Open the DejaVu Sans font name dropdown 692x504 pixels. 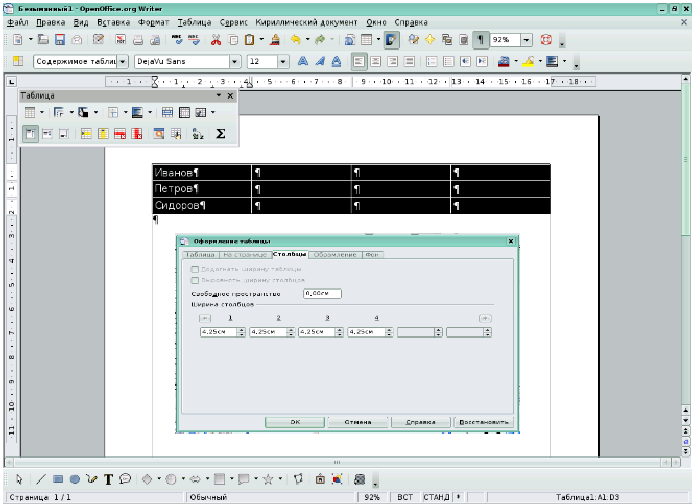[236, 61]
